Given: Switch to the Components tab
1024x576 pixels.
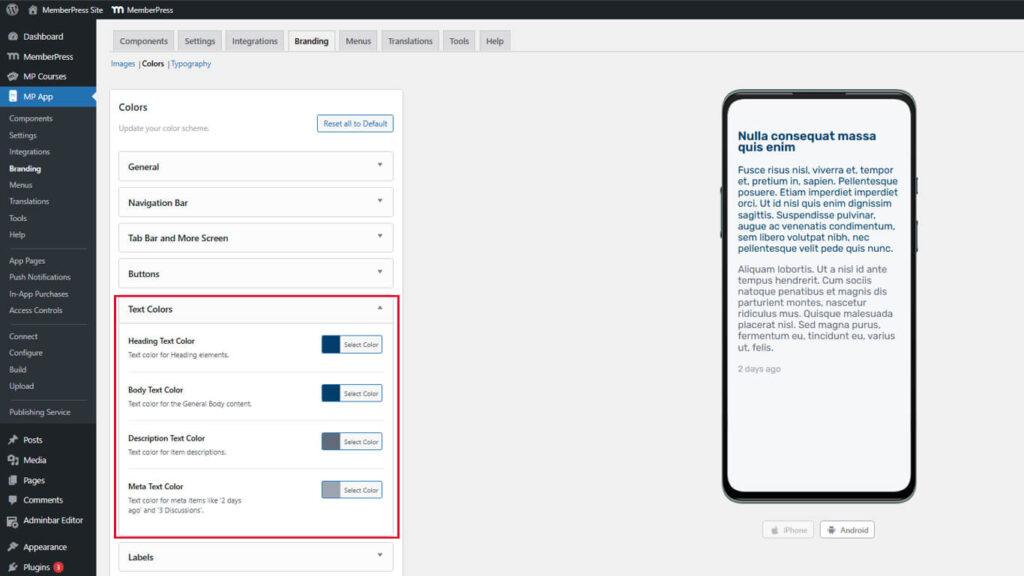Looking at the screenshot, I should 142,41.
